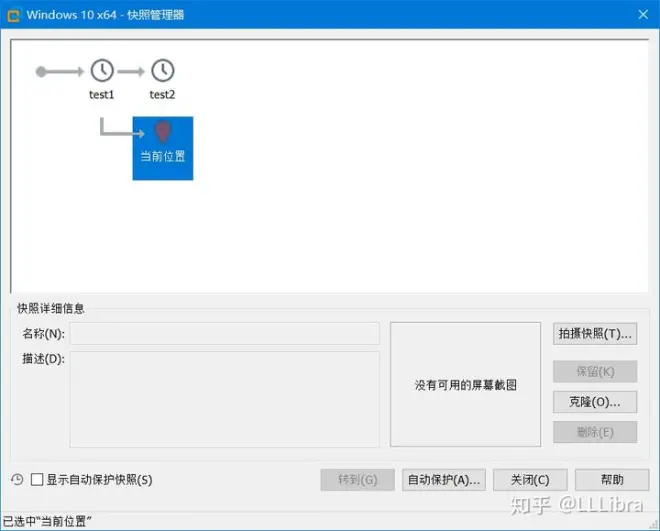This screenshot has width=660, height=531.
Task: Enable 显示自动保护快照(S) checkbox
Action: 37,479
